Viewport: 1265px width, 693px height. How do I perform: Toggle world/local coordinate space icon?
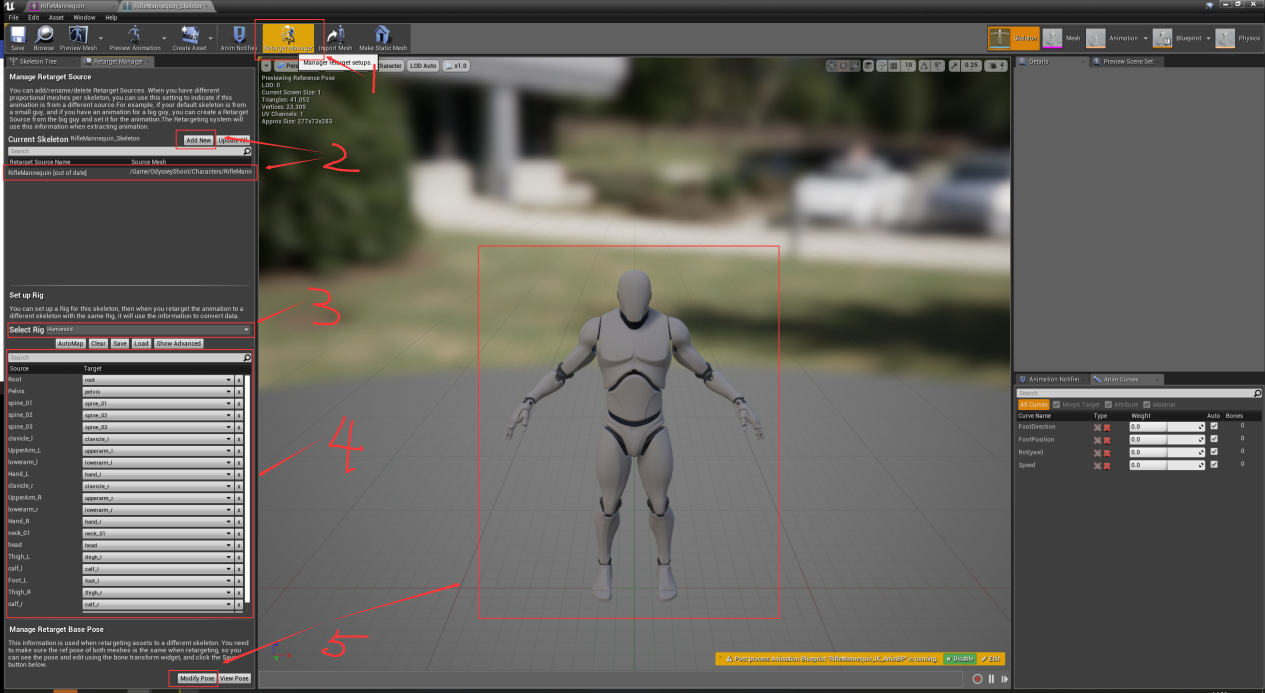869,65
